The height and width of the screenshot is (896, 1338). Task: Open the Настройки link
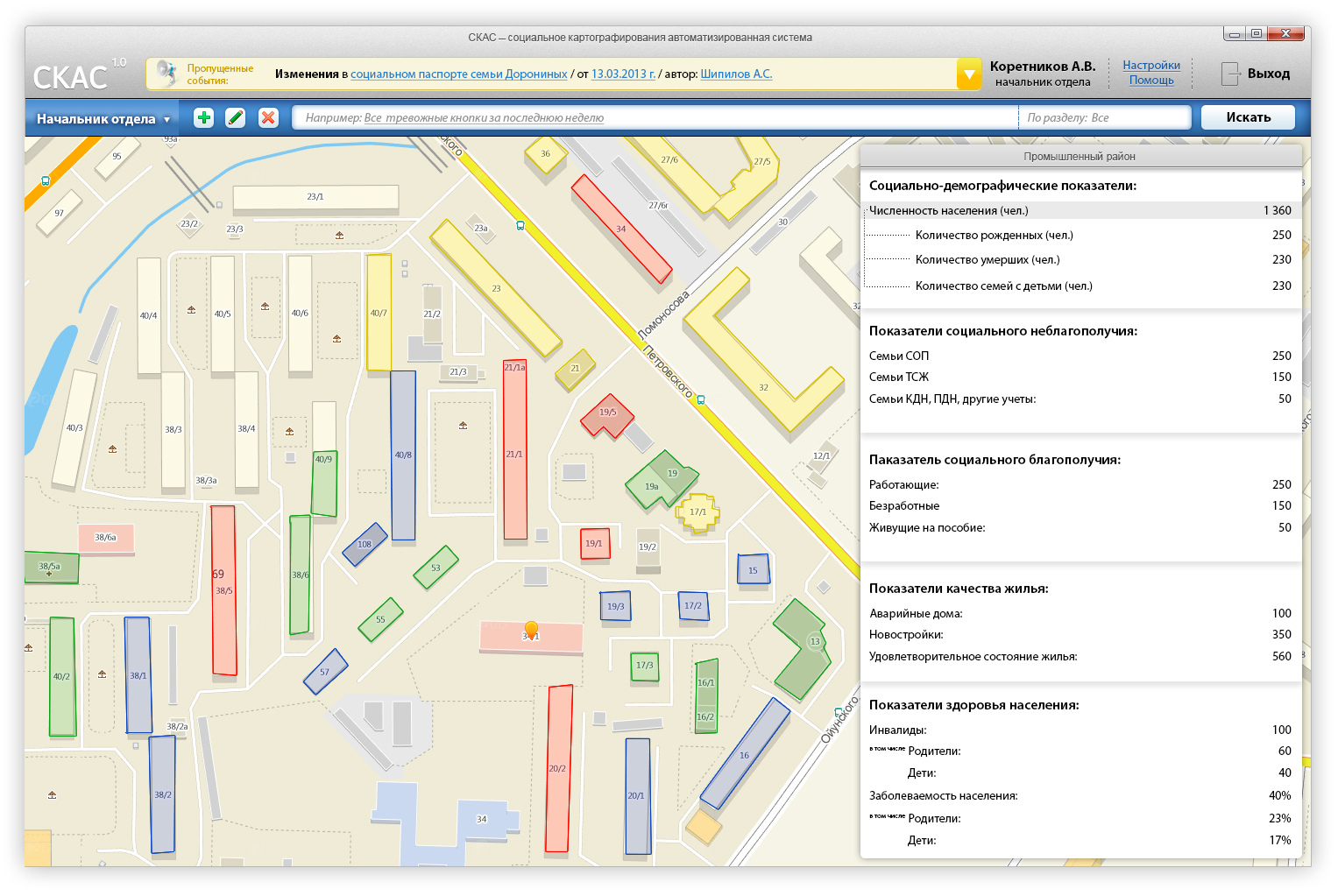tap(1151, 65)
